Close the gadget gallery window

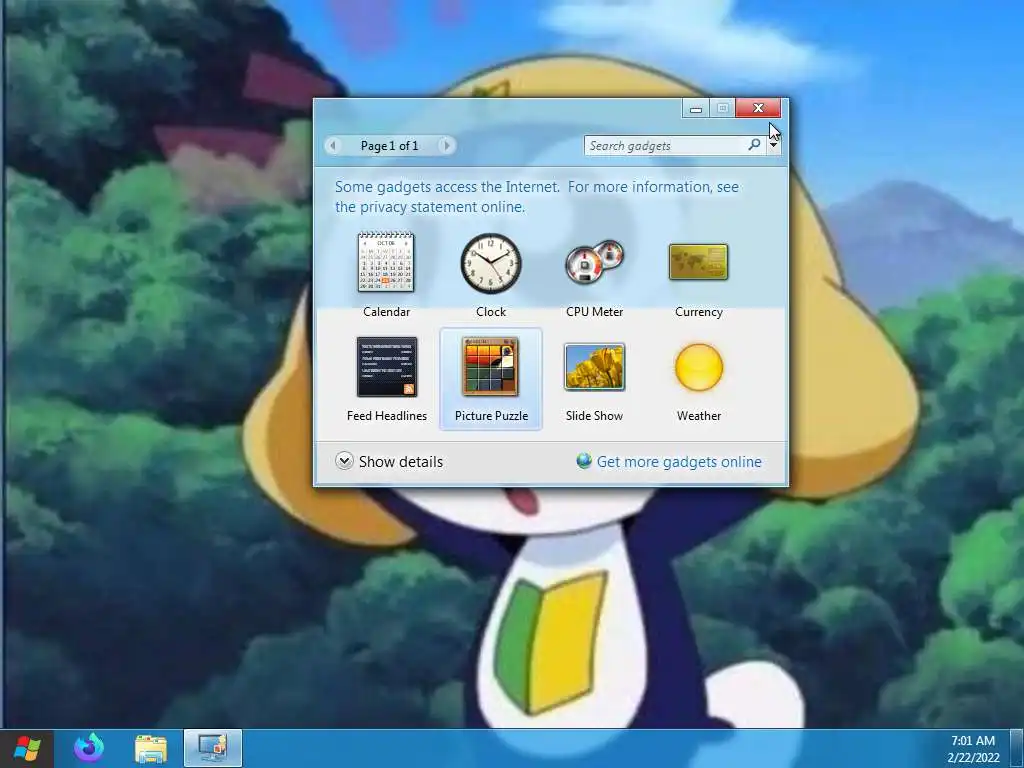click(x=758, y=108)
